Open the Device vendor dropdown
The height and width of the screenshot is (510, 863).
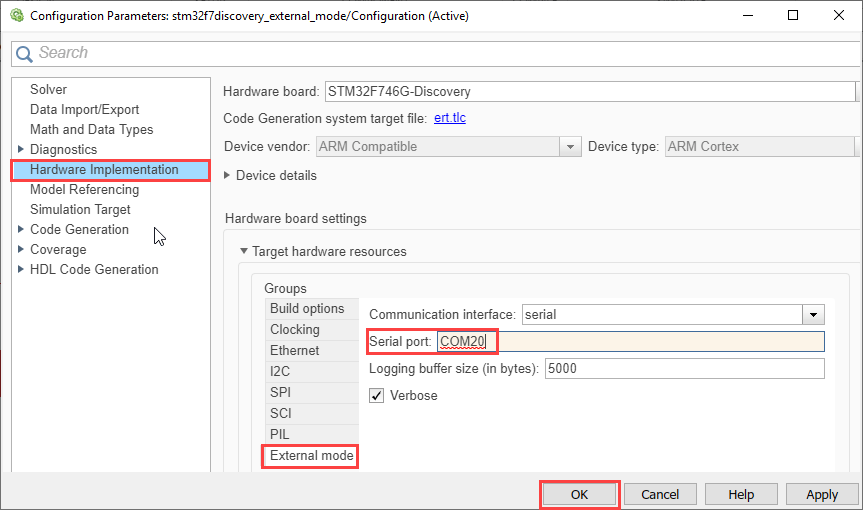click(x=570, y=147)
